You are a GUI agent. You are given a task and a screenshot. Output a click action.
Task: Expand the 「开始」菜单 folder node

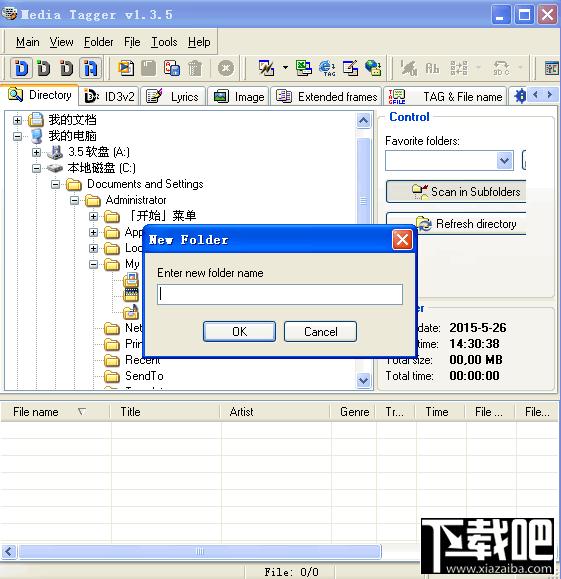coord(93,216)
